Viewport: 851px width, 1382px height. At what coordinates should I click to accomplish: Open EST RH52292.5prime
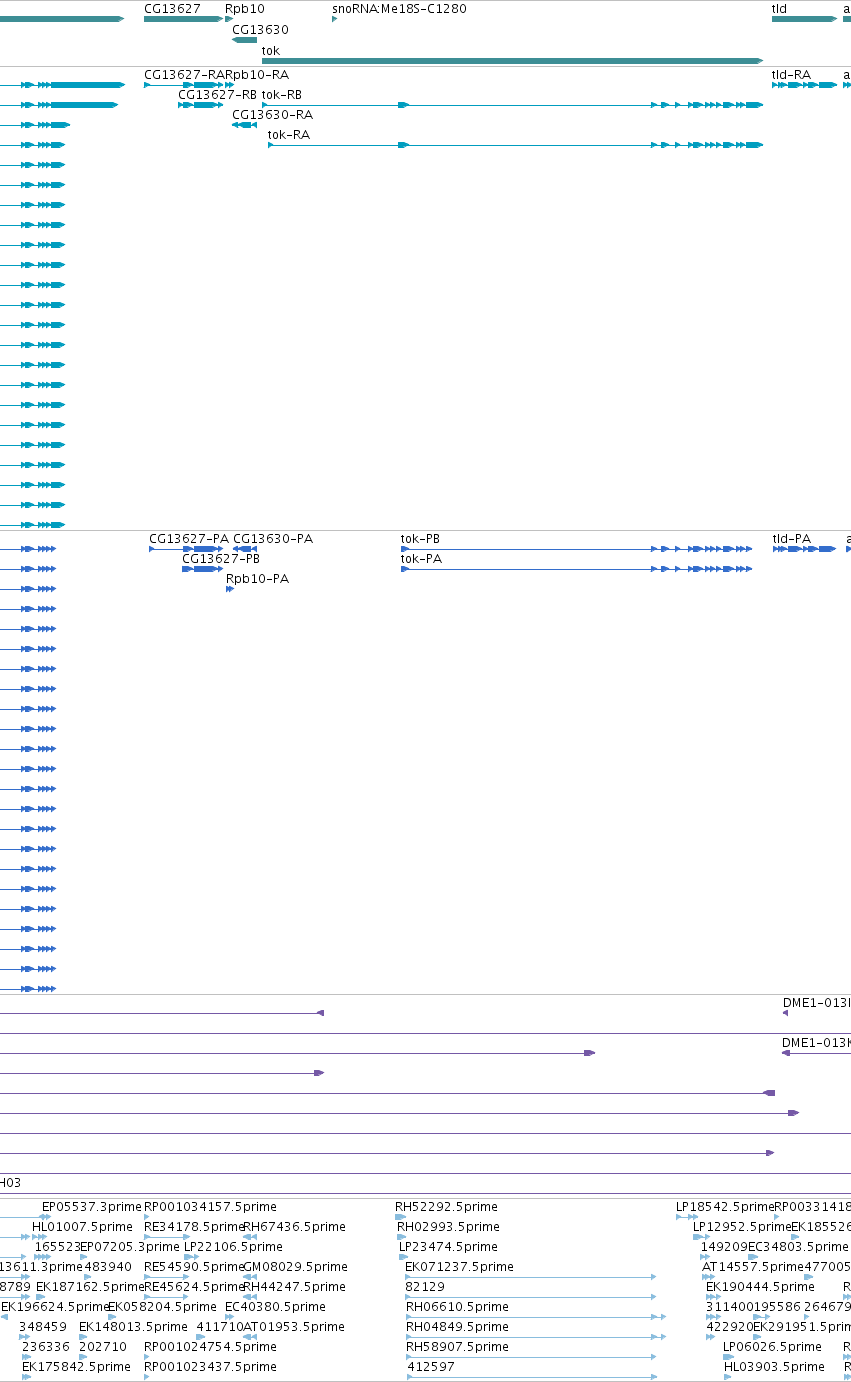point(446,1207)
